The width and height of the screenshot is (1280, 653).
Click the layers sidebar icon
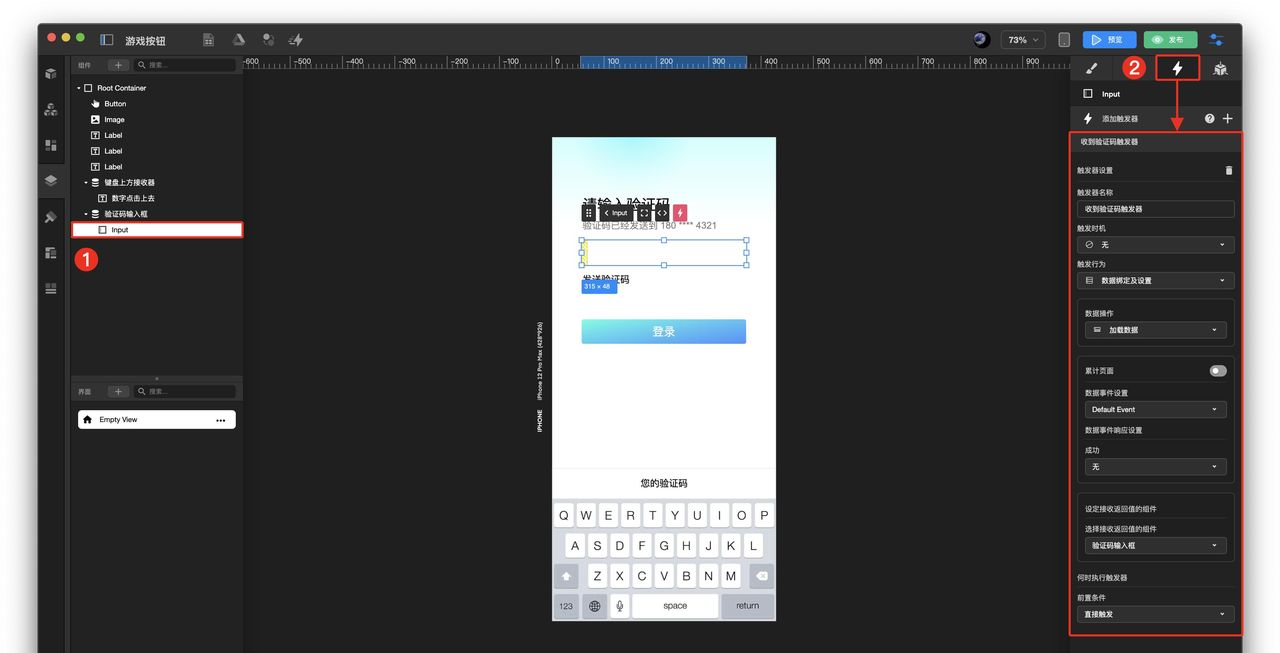click(51, 181)
